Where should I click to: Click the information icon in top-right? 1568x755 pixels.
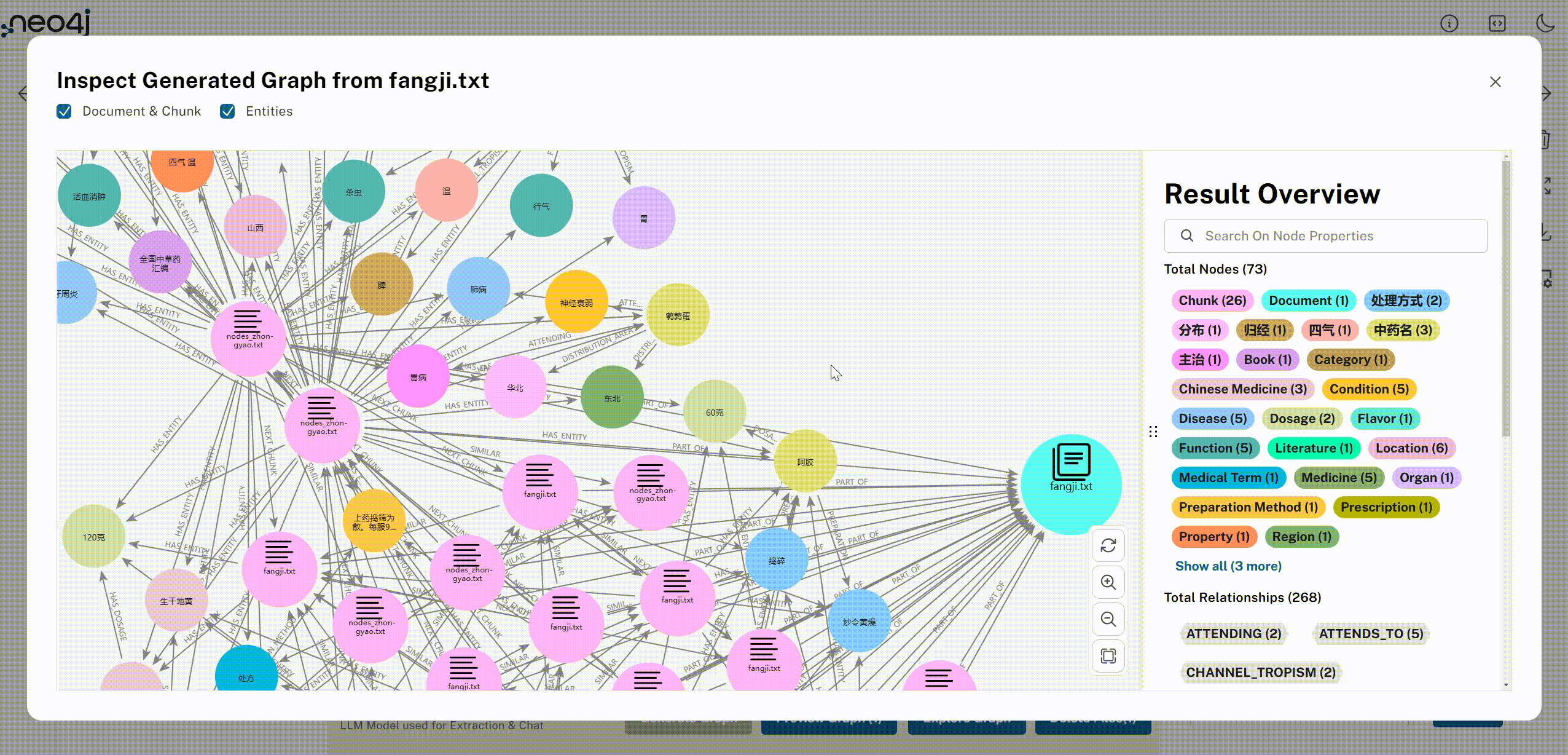[x=1450, y=22]
